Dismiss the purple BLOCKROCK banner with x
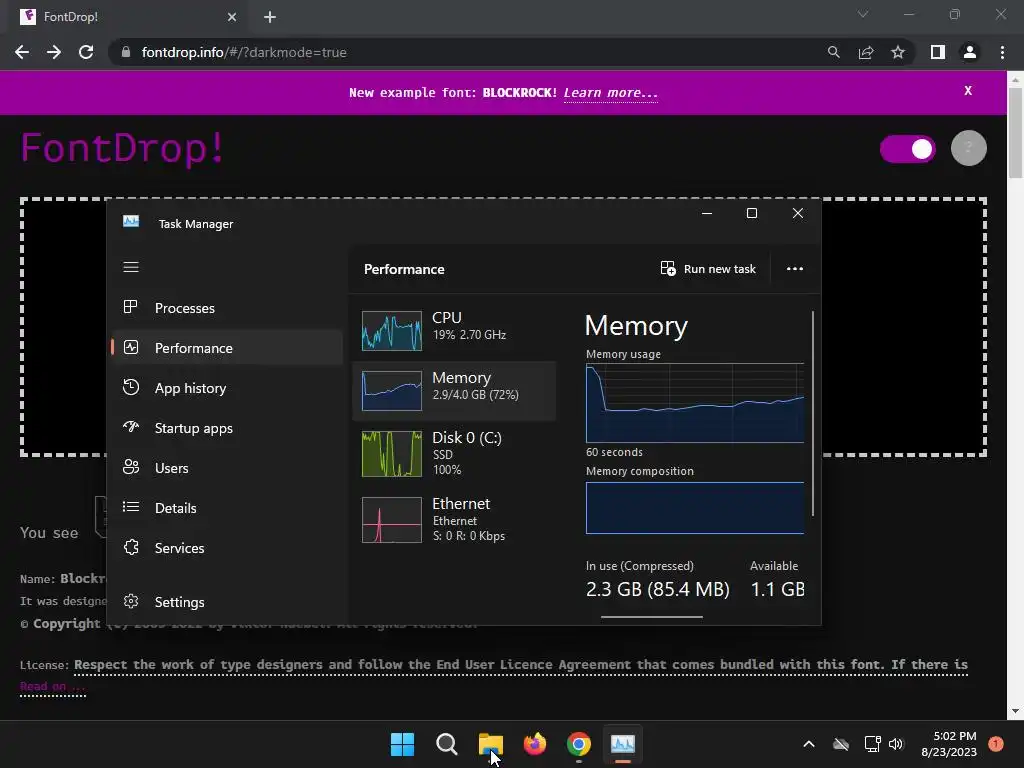This screenshot has width=1024, height=768. (968, 91)
